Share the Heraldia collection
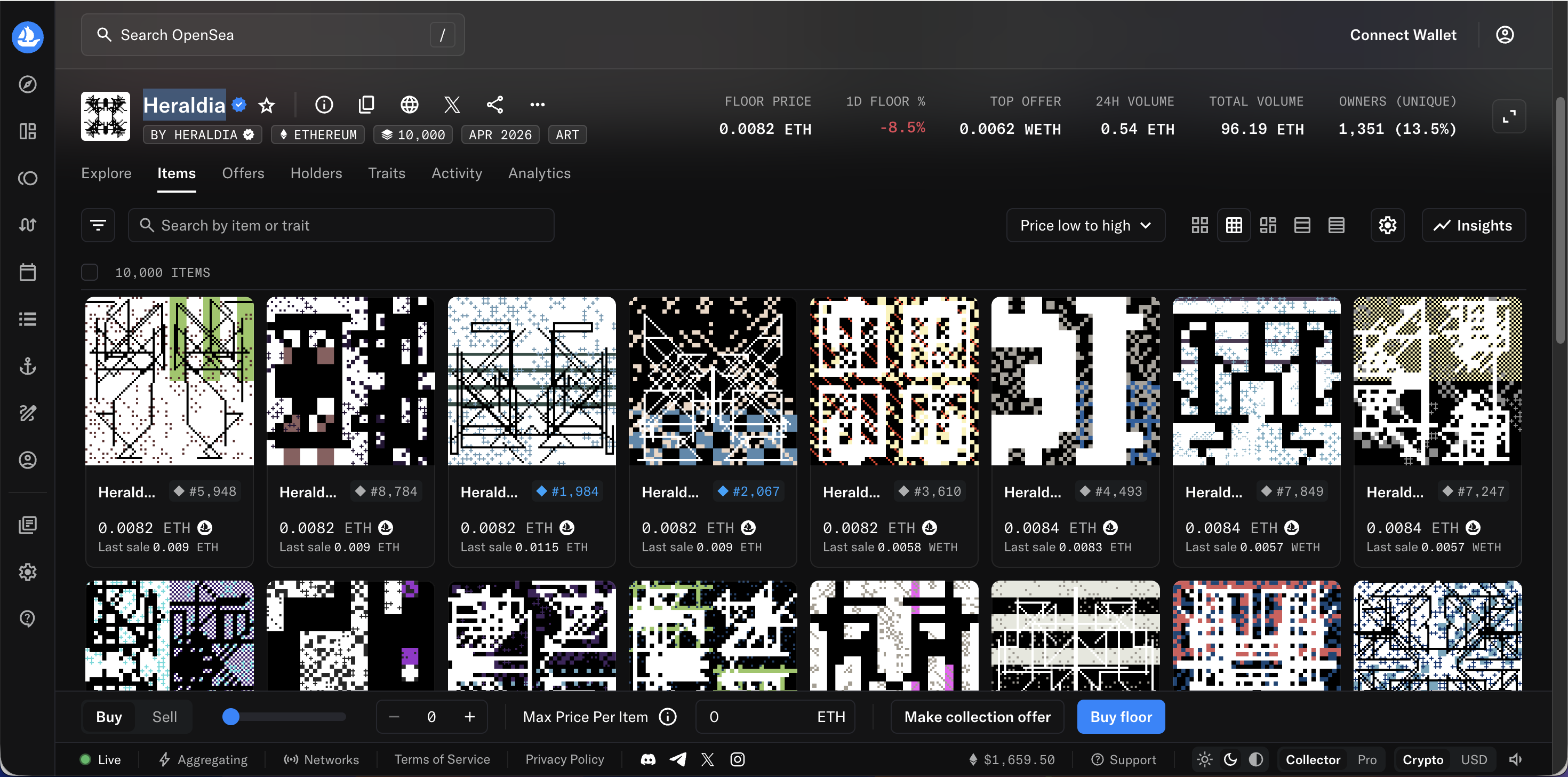 495,105
